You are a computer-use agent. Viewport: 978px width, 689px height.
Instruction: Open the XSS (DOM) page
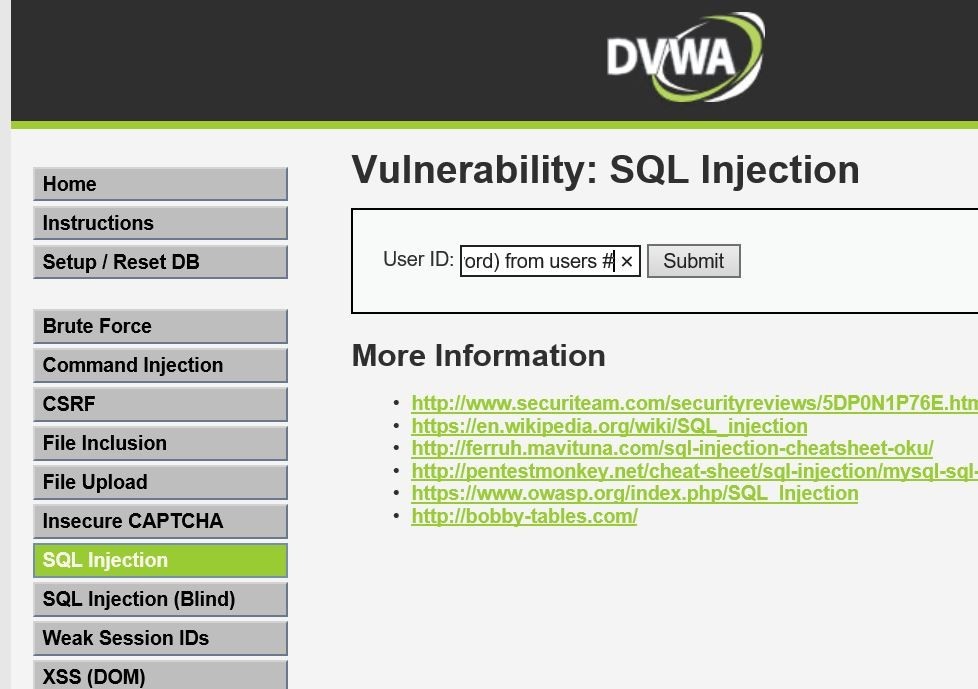point(160,676)
